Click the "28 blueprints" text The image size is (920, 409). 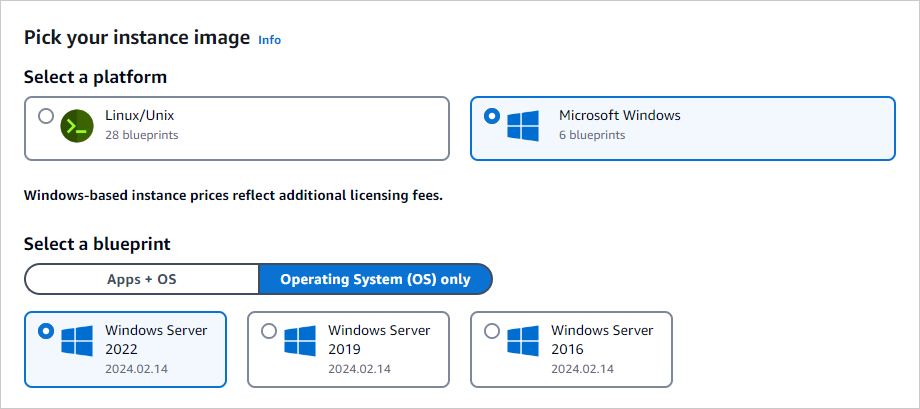(x=142, y=135)
